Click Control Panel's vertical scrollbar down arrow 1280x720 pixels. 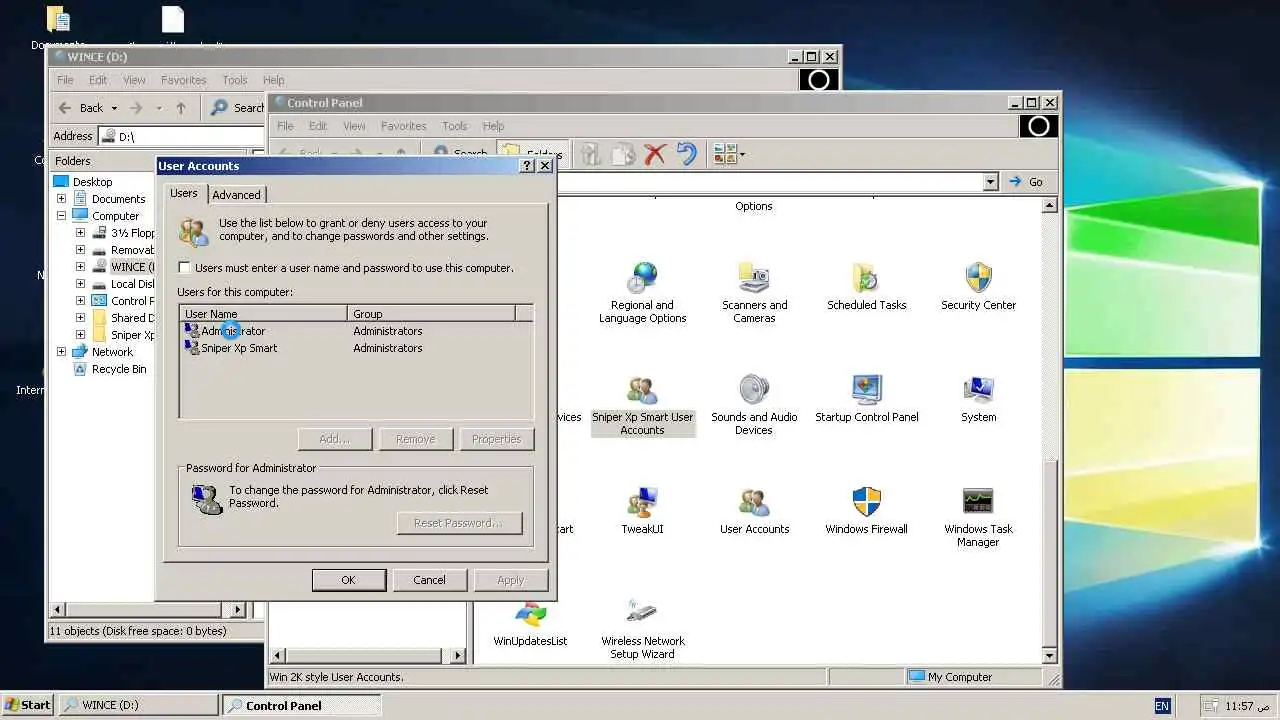(1049, 656)
